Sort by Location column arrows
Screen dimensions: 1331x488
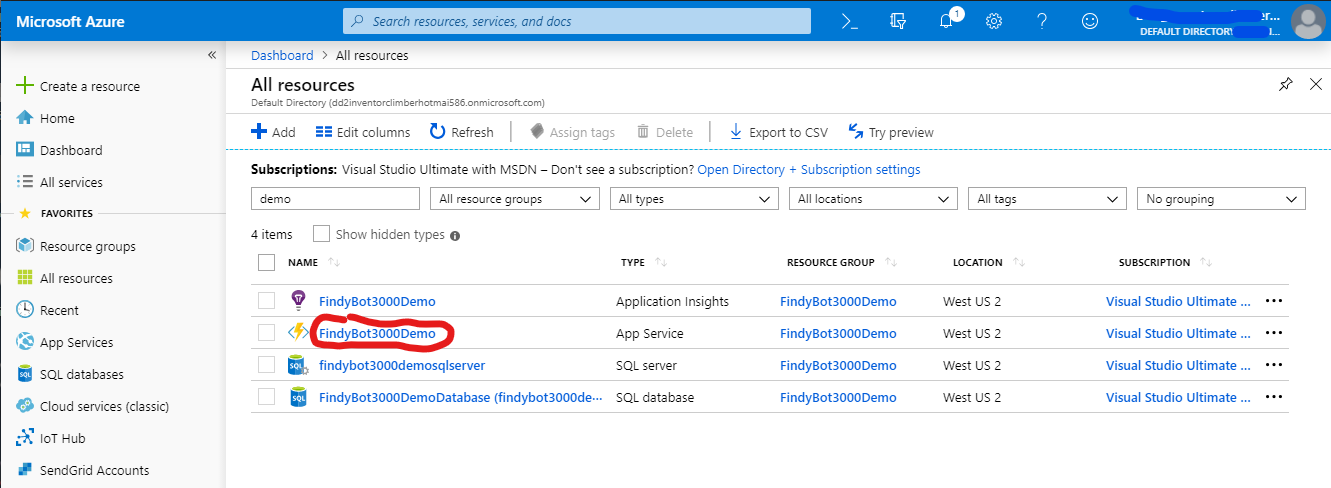tap(1019, 263)
